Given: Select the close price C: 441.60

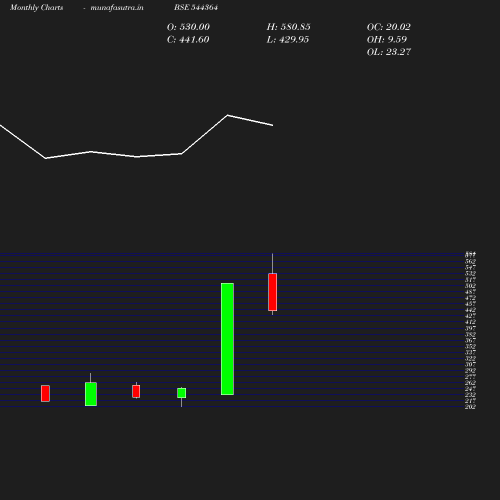Looking at the screenshot, I should click(x=188, y=39).
